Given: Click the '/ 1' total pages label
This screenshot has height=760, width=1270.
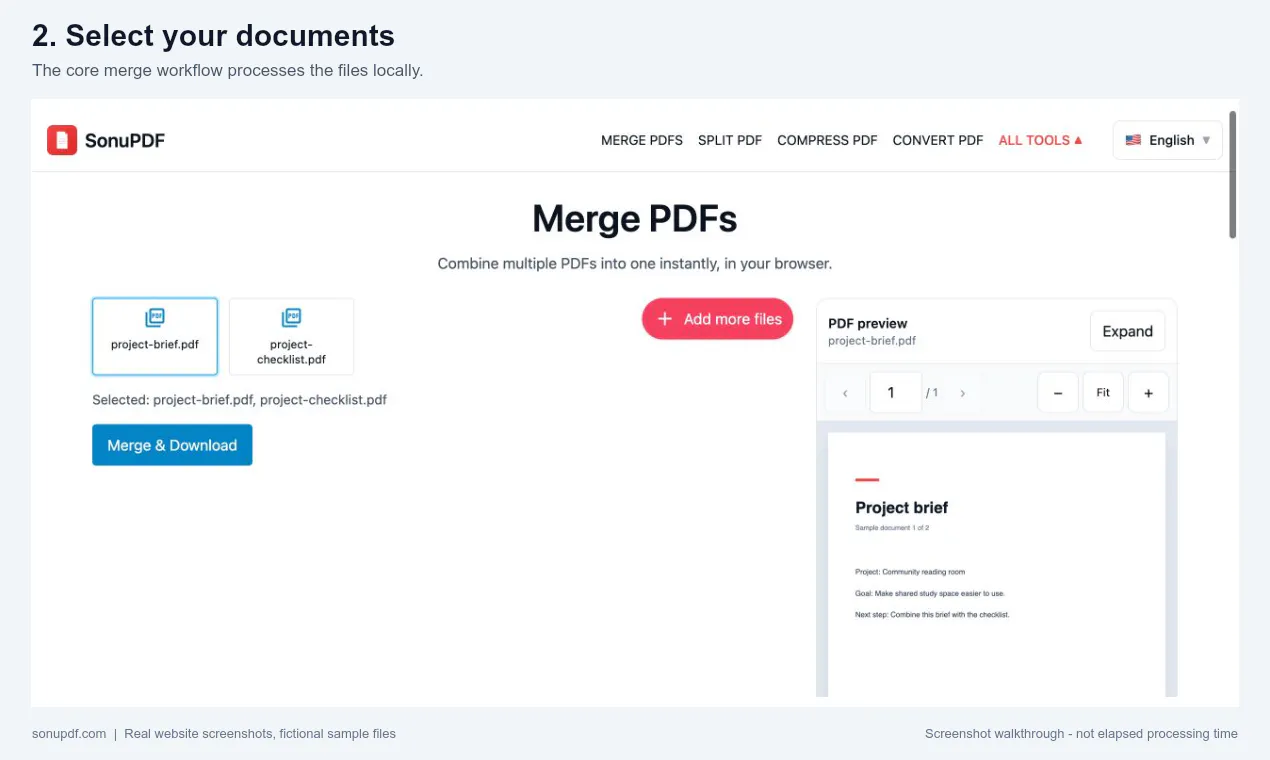Looking at the screenshot, I should (932, 393).
